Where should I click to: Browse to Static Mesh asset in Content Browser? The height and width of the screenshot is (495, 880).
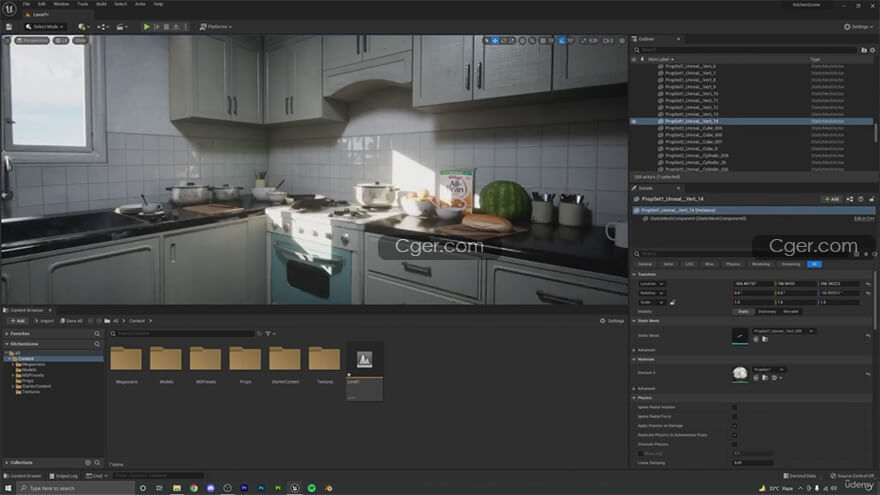click(x=765, y=339)
